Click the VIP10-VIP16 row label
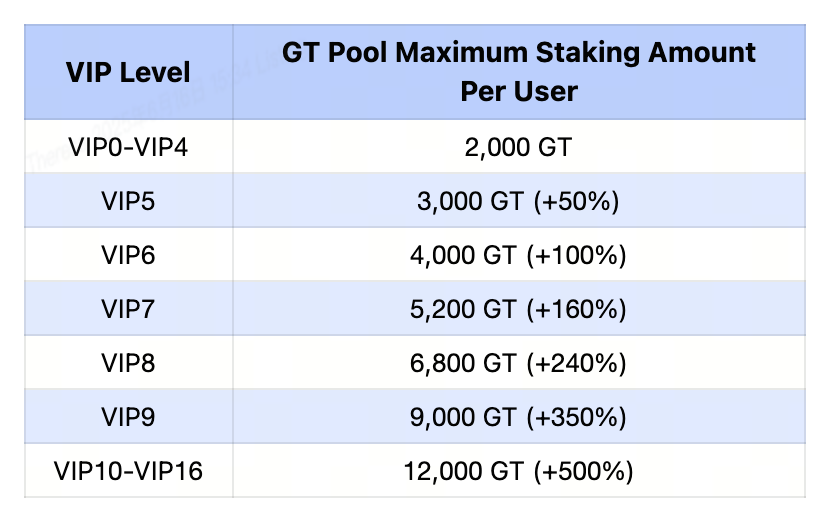 pos(128,471)
